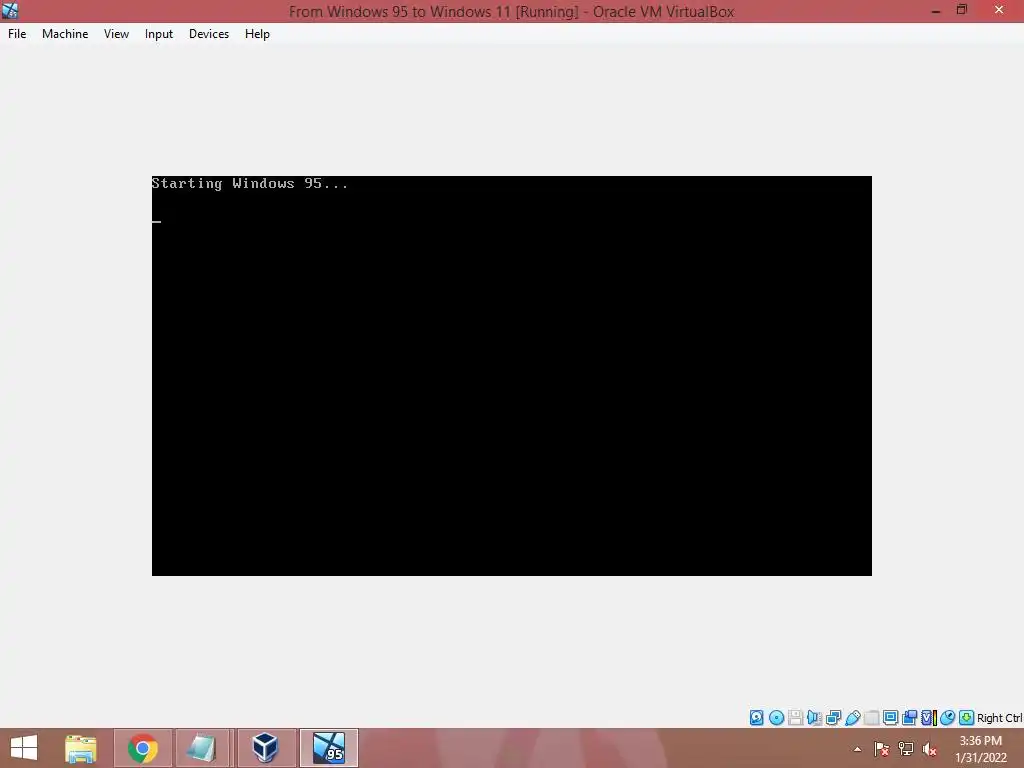The height and width of the screenshot is (768, 1024).
Task: Switch to VirtualBox Manager taskbar icon
Action: [265, 748]
